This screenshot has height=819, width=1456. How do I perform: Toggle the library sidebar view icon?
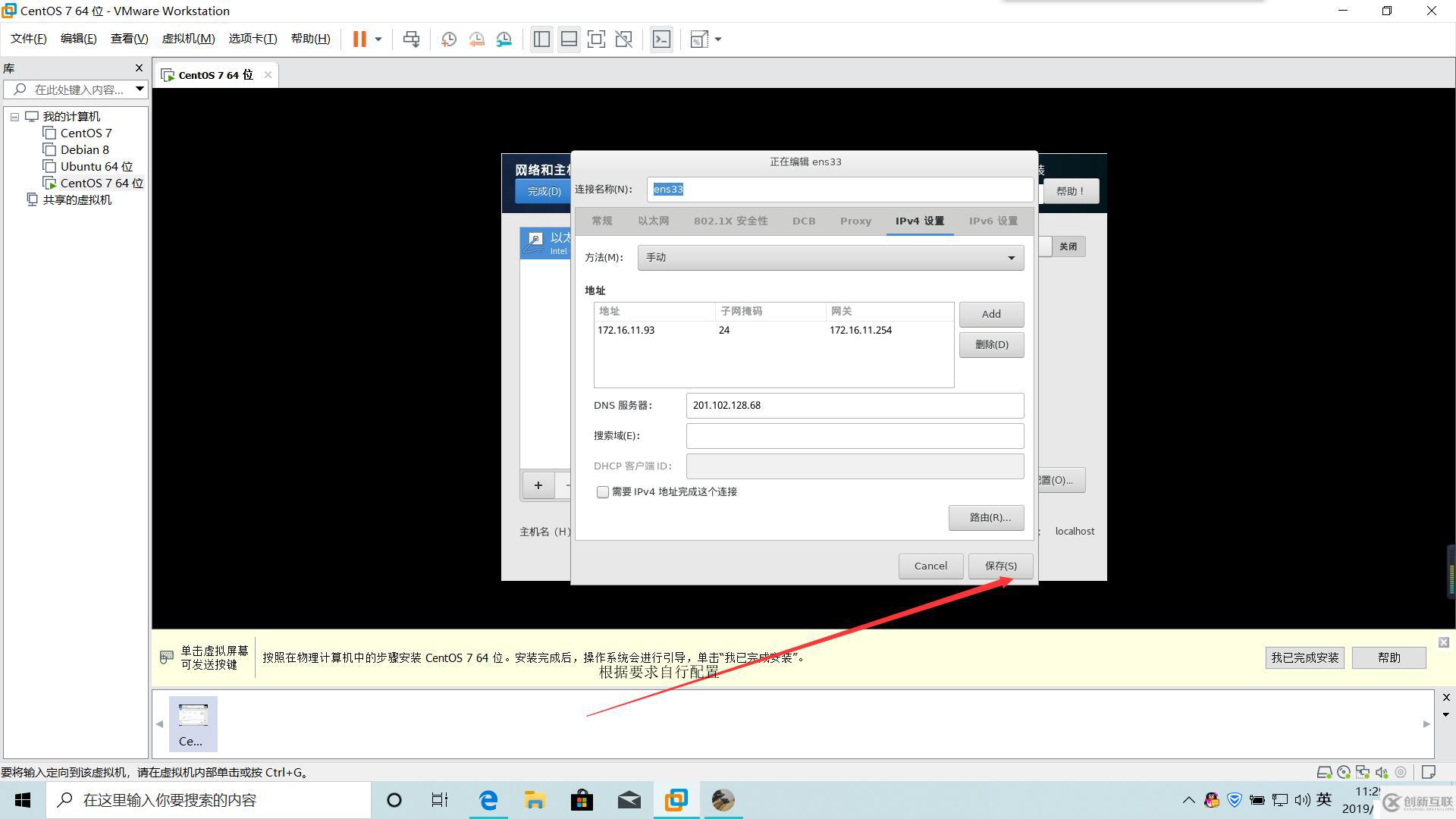[541, 39]
